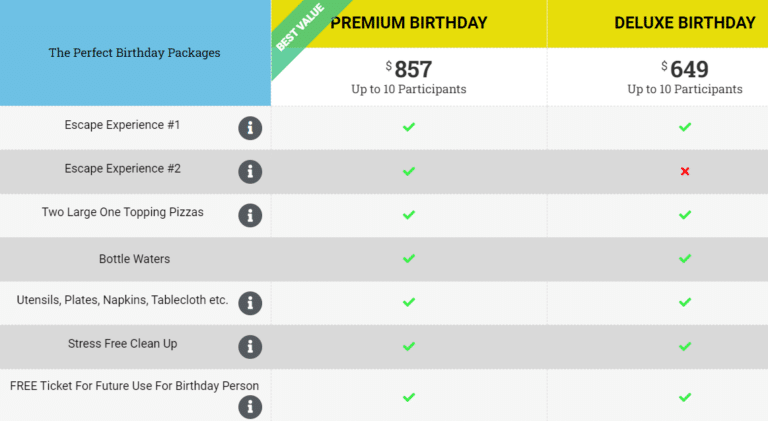Open info icon for Escape Experience #2
Image resolution: width=768 pixels, height=421 pixels.
(x=250, y=172)
